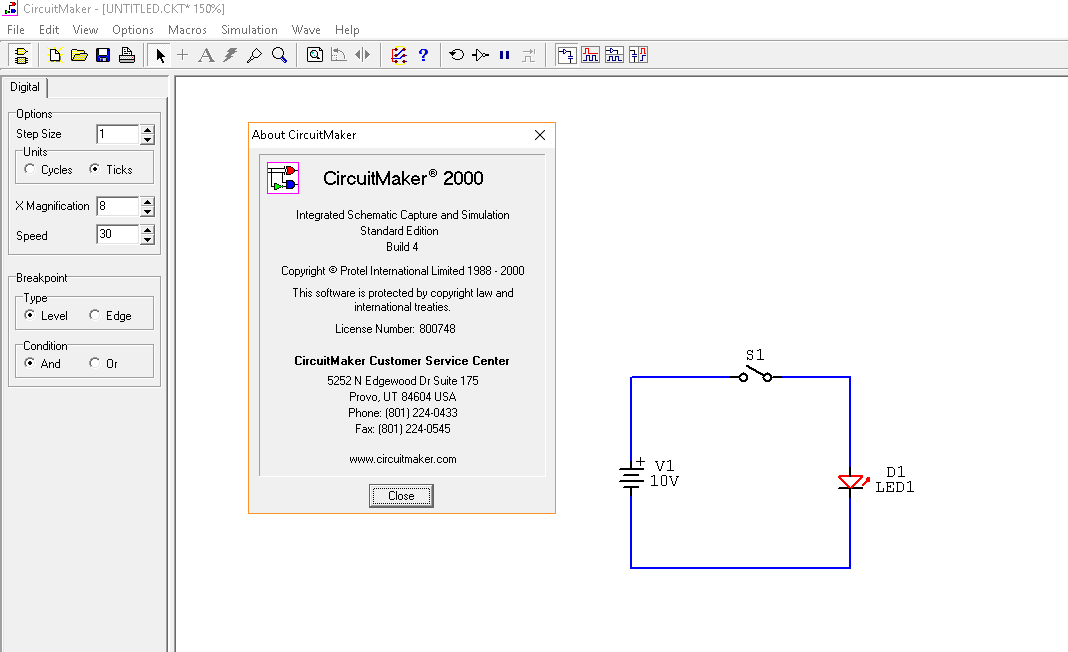Screen dimensions: 1068x652
Task: Fit circuit to window icon
Action: pyautogui.click(x=315, y=55)
